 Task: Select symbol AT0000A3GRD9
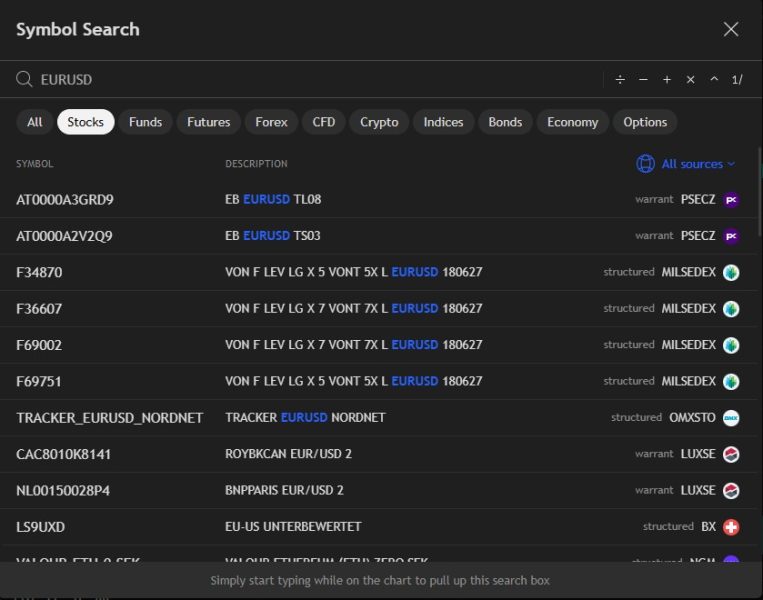click(x=65, y=200)
